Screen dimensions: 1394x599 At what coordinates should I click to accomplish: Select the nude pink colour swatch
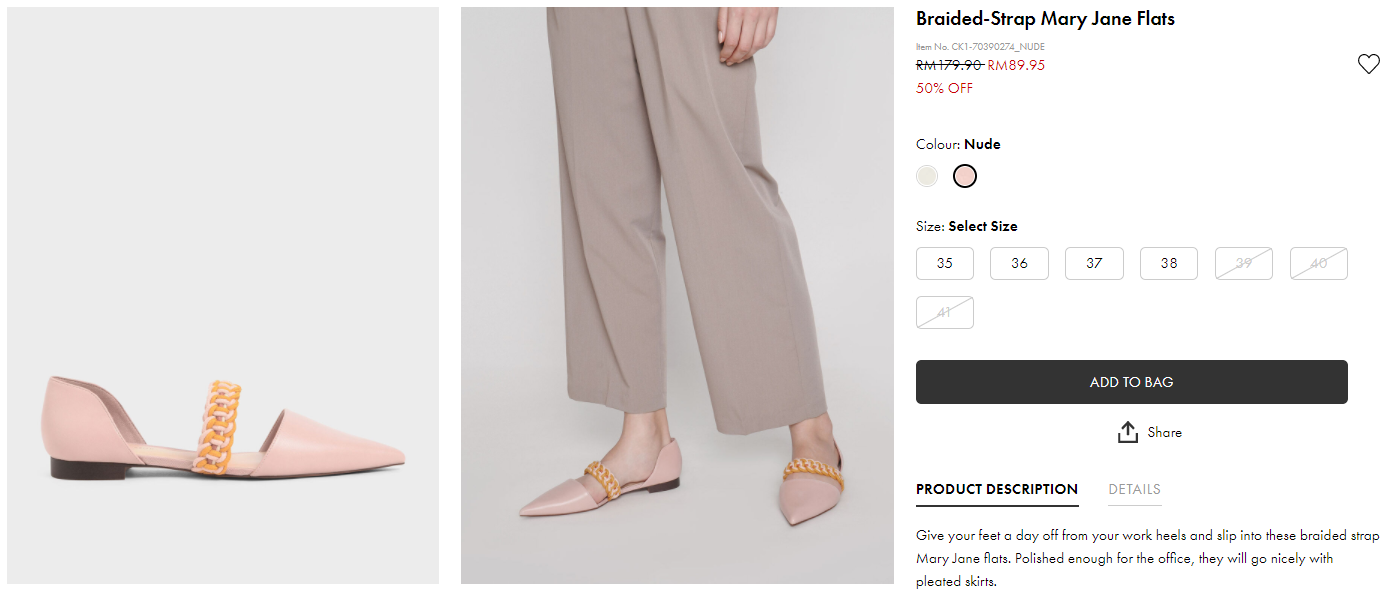tap(965, 176)
